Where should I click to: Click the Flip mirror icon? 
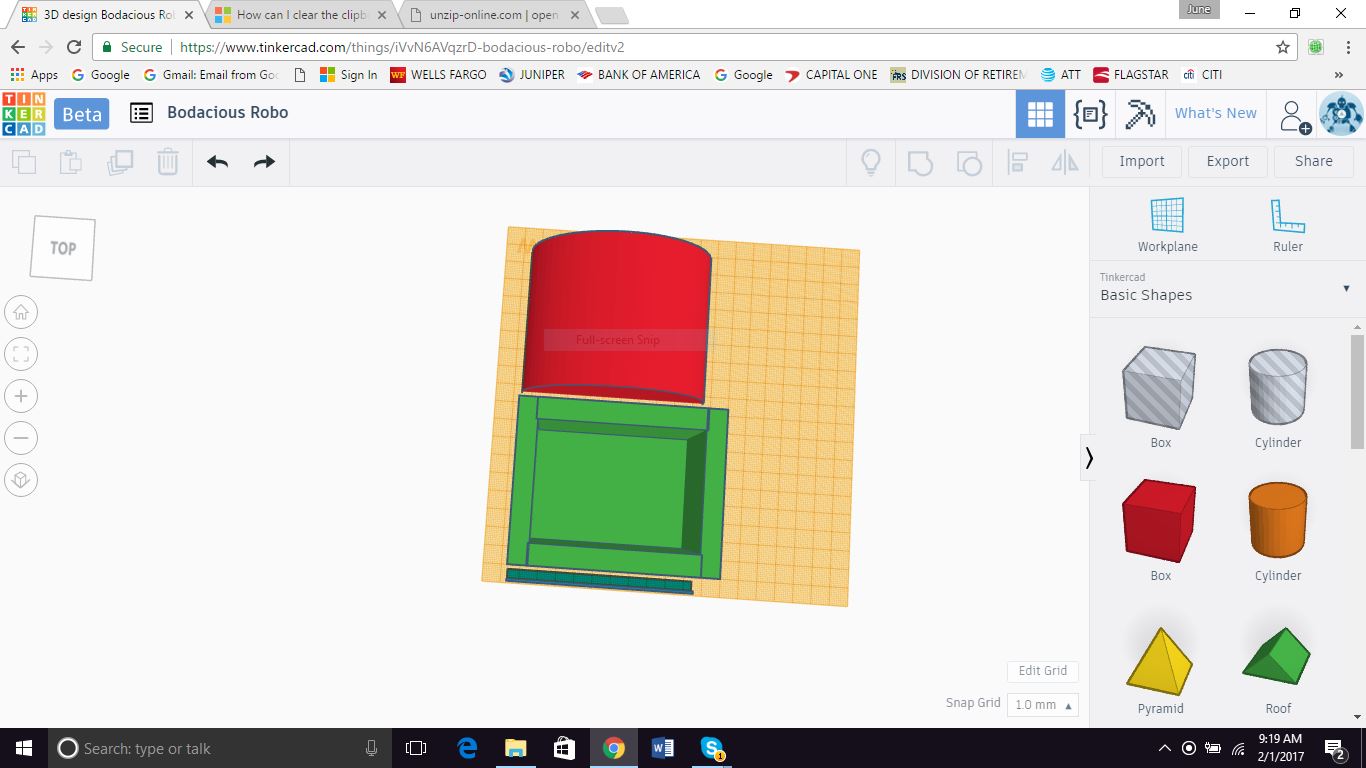click(1065, 162)
